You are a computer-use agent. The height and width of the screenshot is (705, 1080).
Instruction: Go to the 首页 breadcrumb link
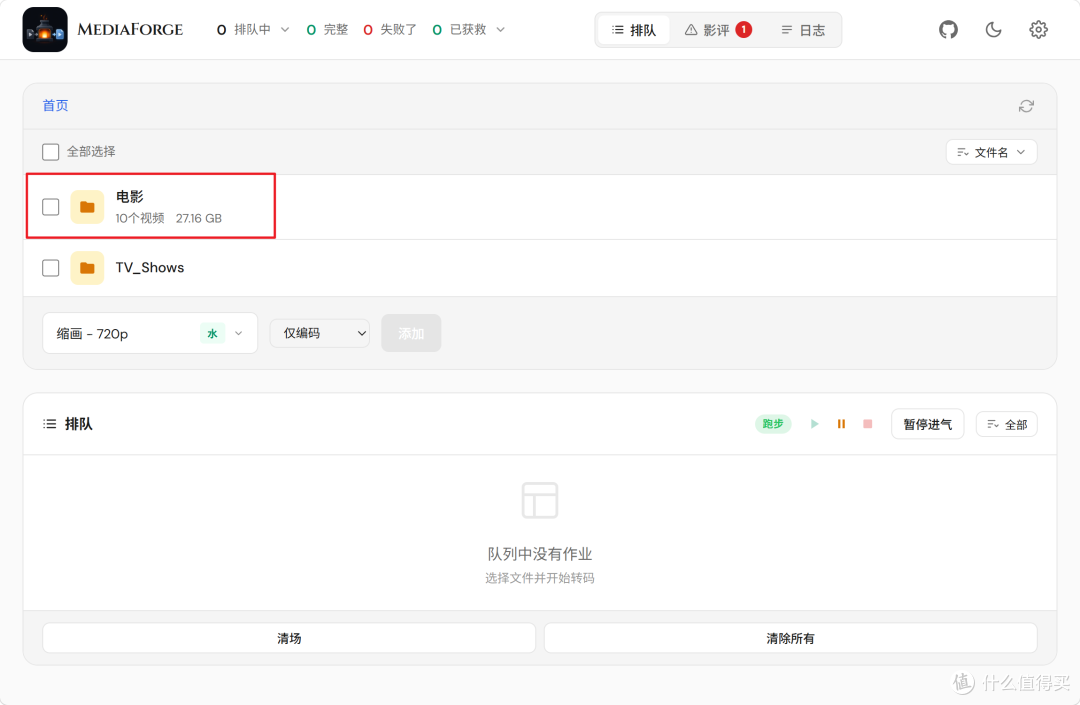click(x=55, y=105)
